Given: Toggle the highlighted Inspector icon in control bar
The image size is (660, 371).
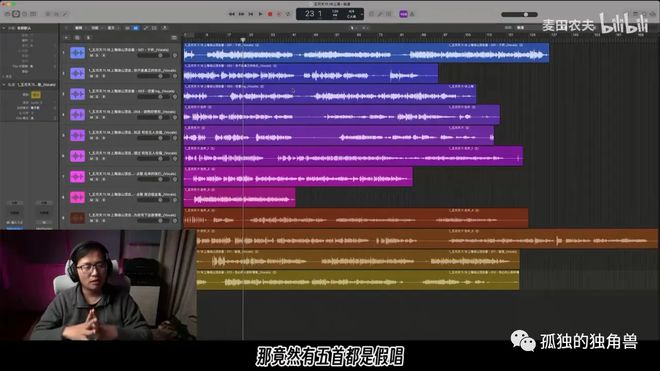Looking at the screenshot, I should coord(16,14).
